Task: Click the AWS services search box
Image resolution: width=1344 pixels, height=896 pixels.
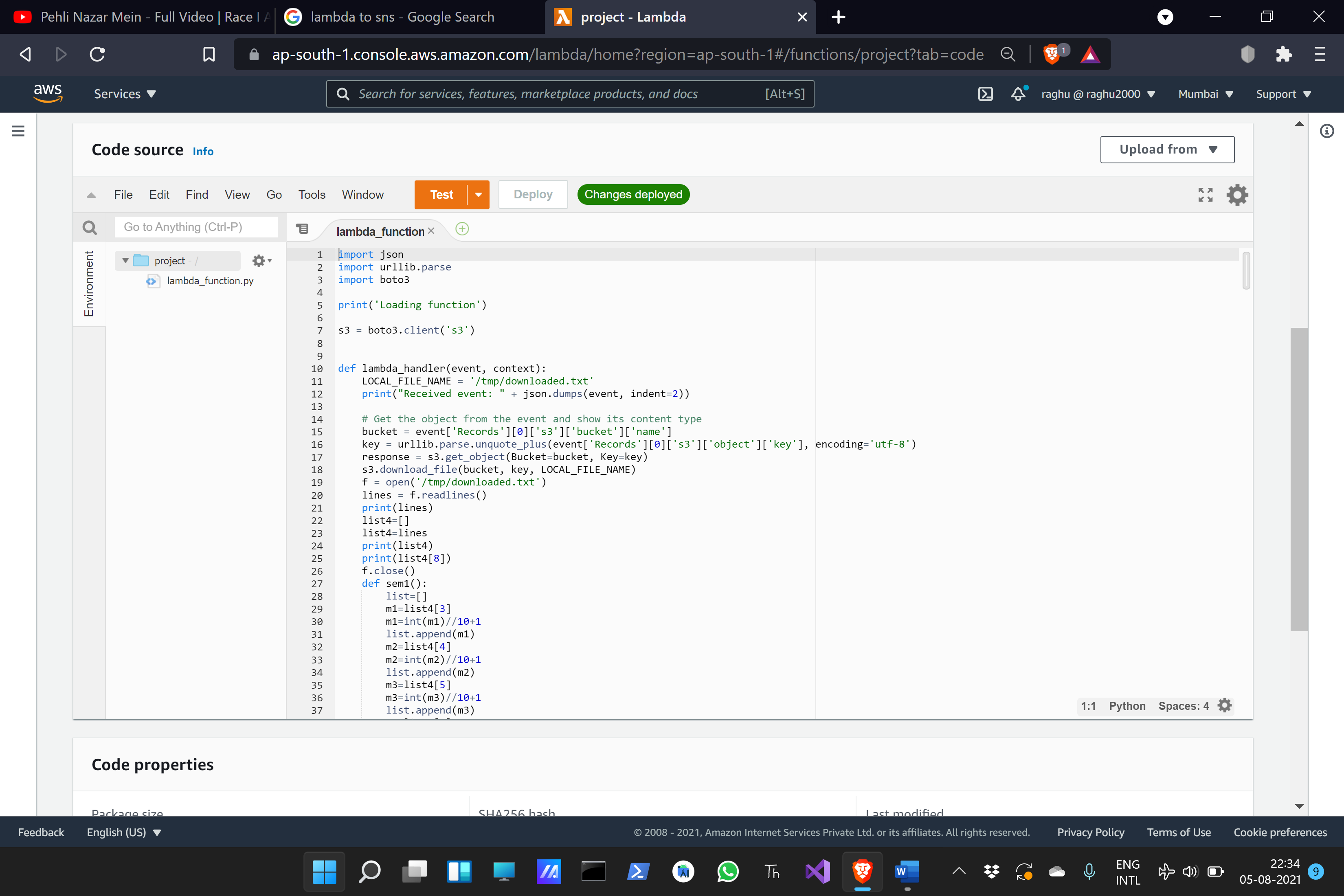Action: point(570,94)
